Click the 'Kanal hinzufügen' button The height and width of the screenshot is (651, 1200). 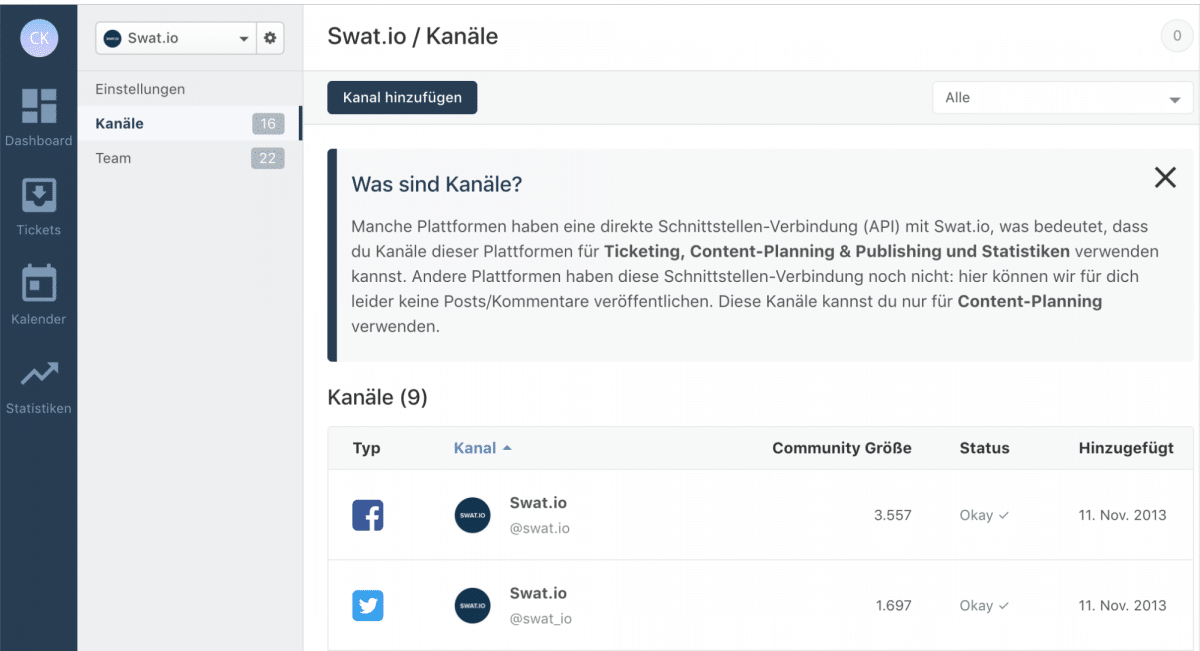[402, 97]
